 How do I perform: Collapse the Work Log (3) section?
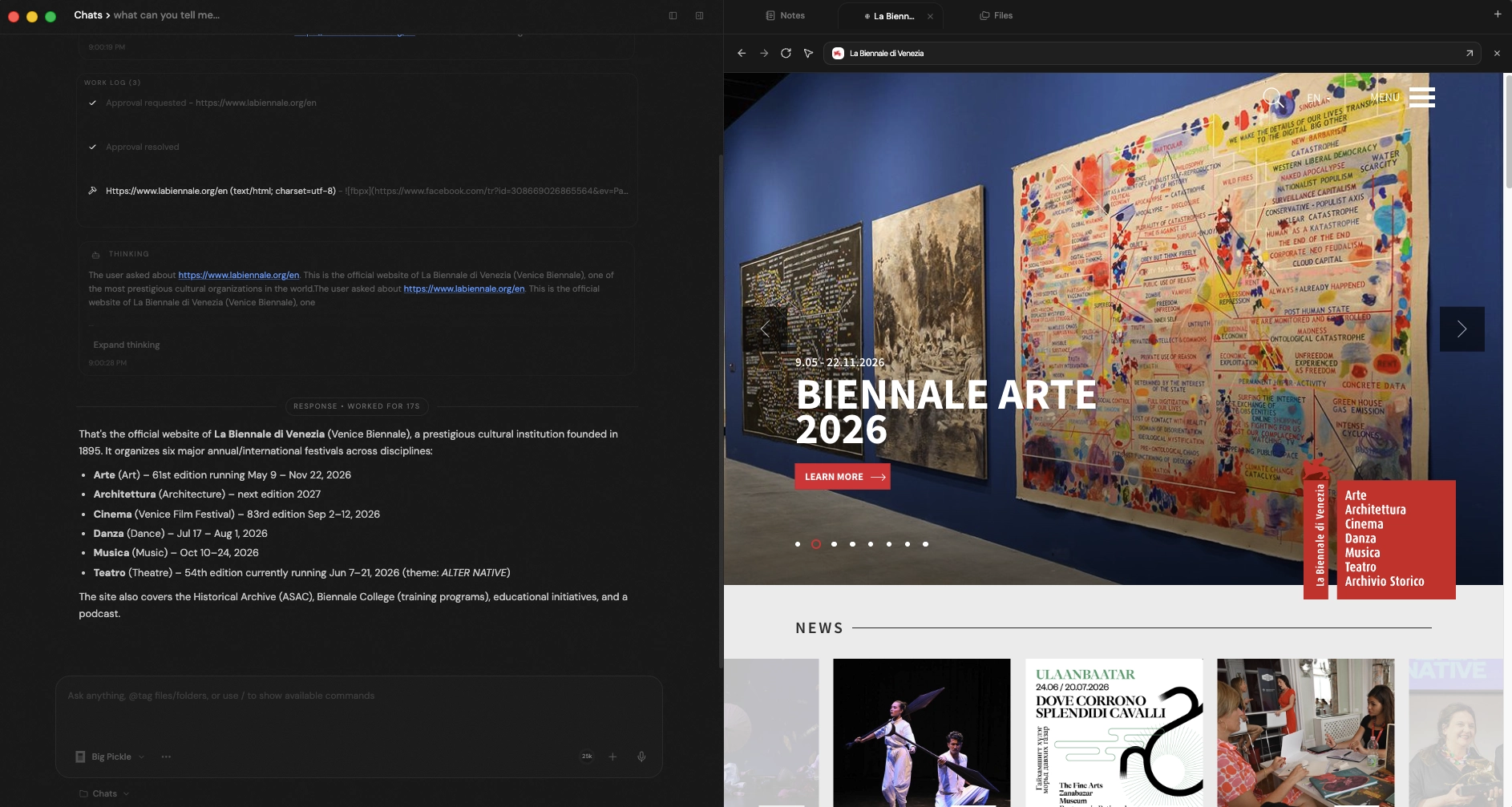click(x=112, y=83)
